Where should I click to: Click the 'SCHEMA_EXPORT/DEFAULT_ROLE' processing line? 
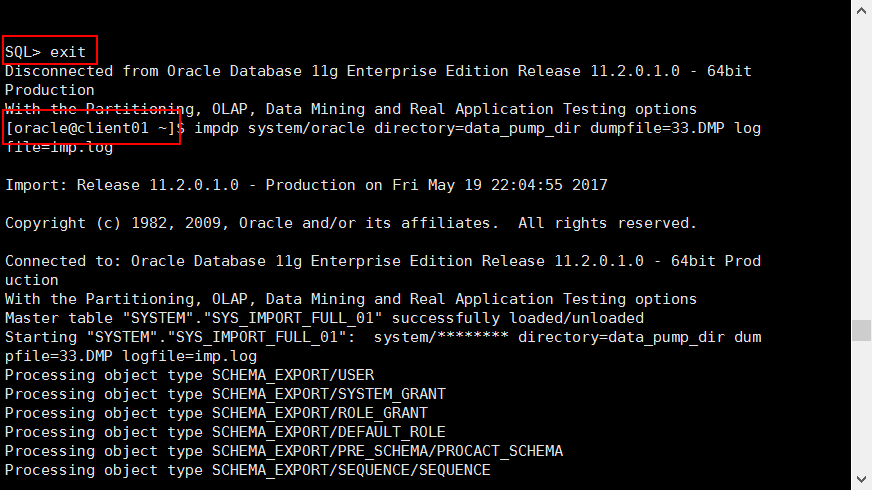click(225, 432)
